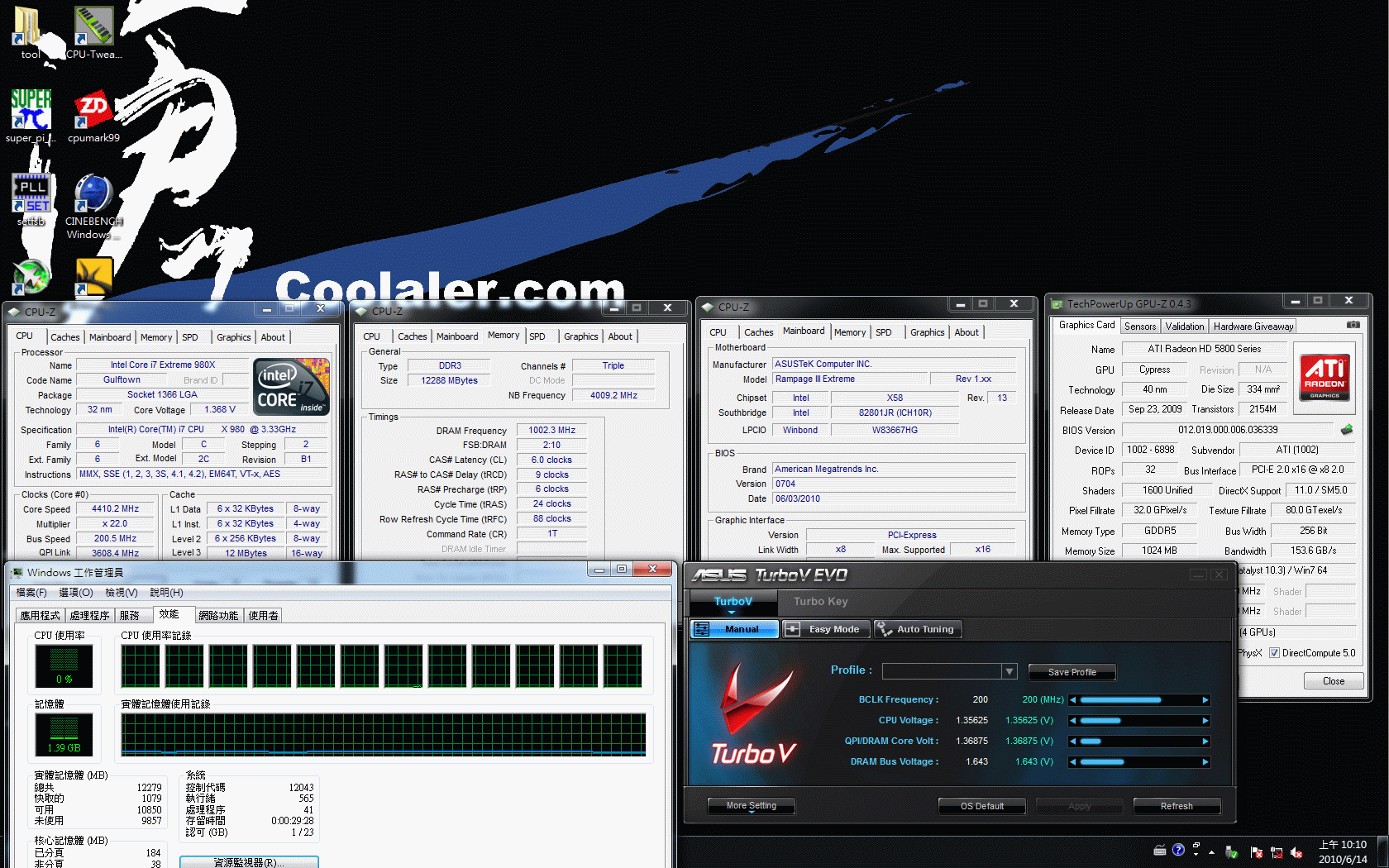Click the QPI/DRAM Core Volt decrease arrow
The height and width of the screenshot is (868, 1389).
1073,742
